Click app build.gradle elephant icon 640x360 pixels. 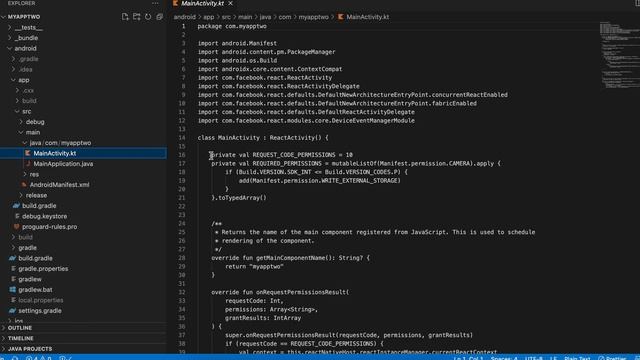pos(16,206)
